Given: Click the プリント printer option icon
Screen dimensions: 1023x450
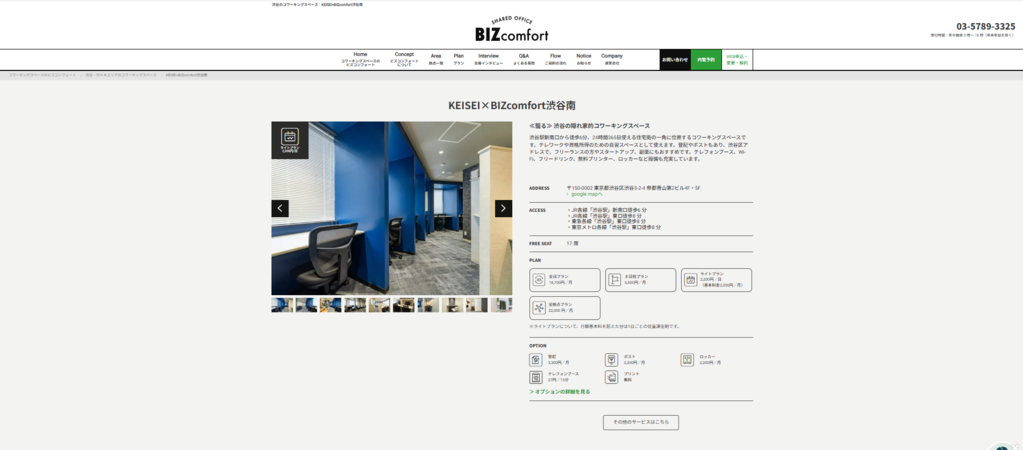Looking at the screenshot, I should [611, 377].
